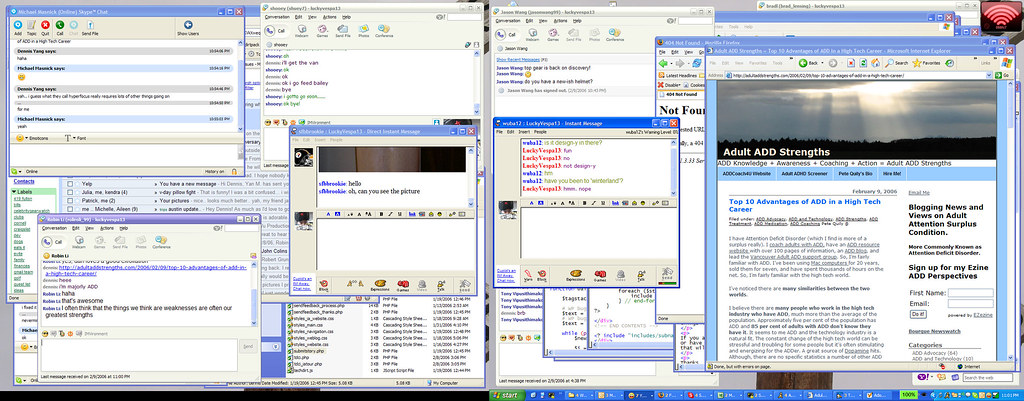This screenshot has width=1024, height=401.
Task: Click Search icon in Internet Explorer toolbar
Action: tap(896, 63)
